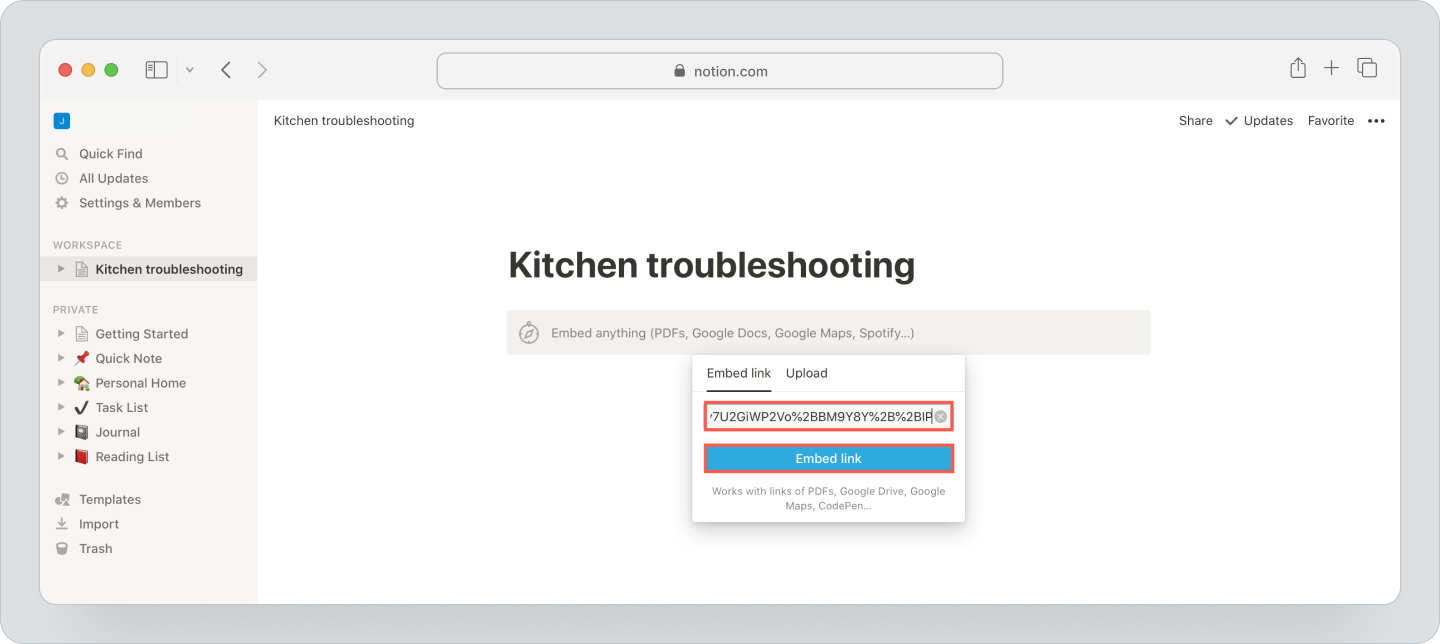Open Settings & Members via gear icon
1440x644 pixels.
62,202
